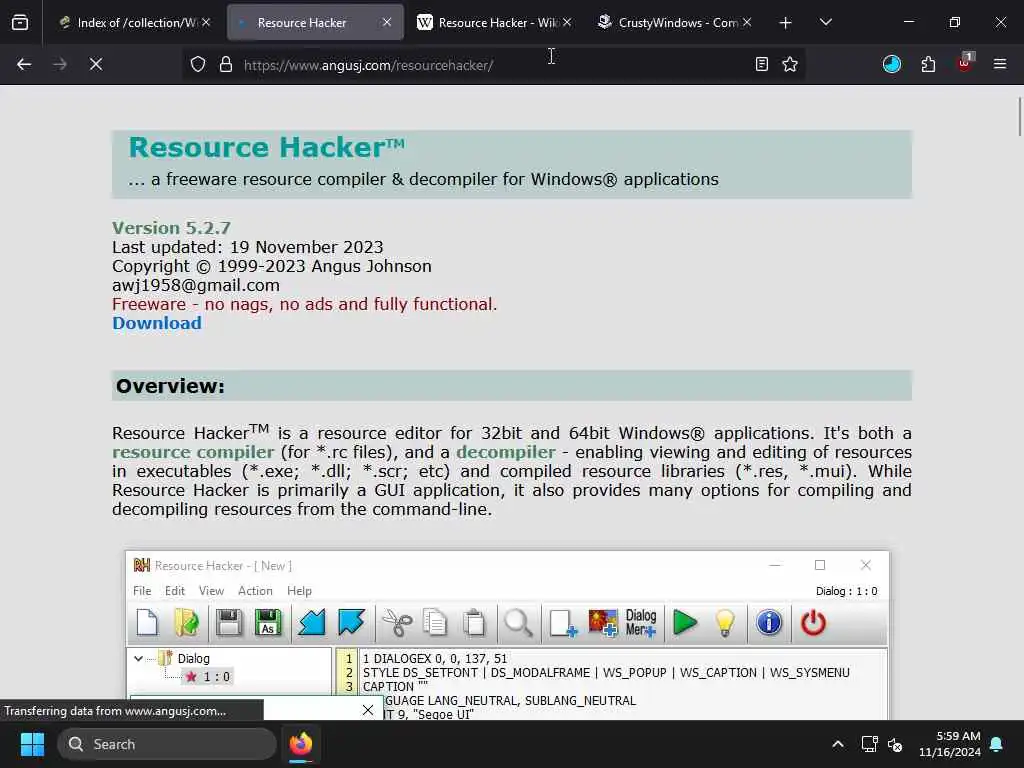Click the Open file folder icon in toolbar
The image size is (1024, 768).
(187, 622)
